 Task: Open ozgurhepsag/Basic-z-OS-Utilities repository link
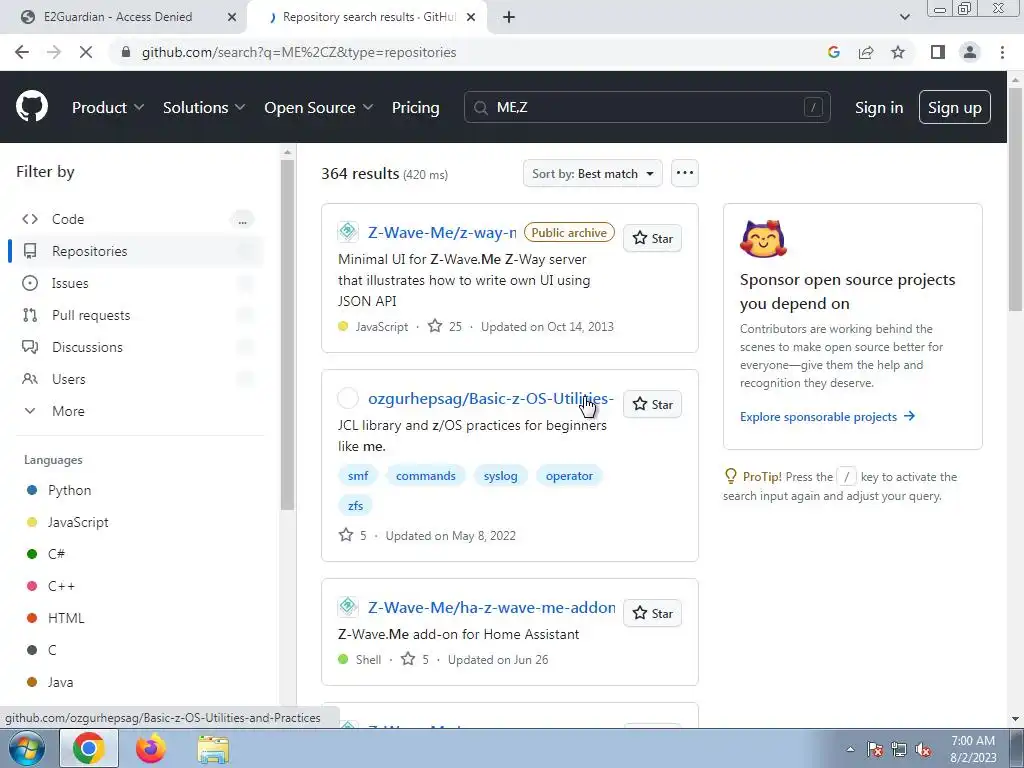tap(490, 398)
